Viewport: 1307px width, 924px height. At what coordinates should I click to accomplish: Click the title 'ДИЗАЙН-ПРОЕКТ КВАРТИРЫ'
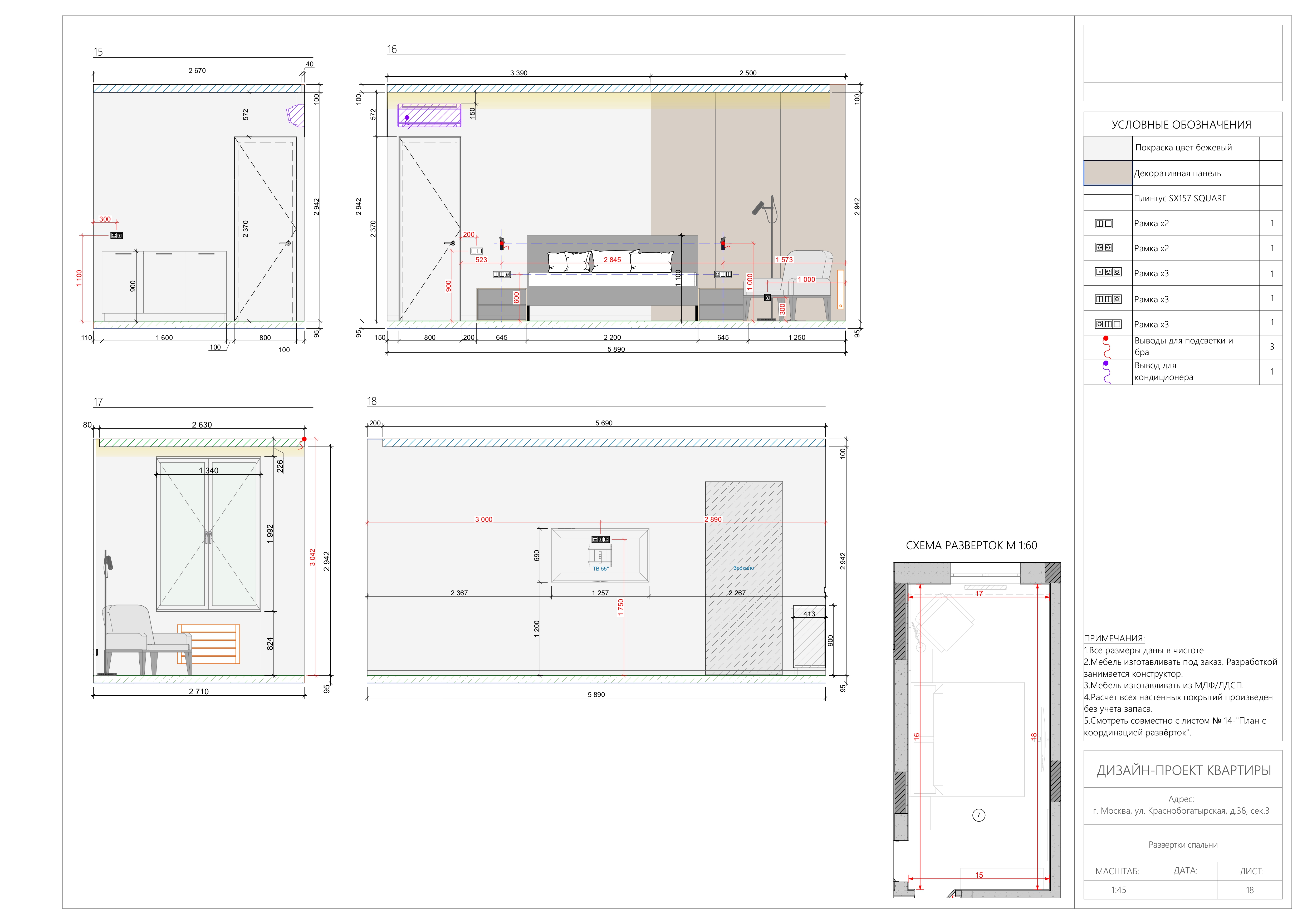click(1183, 770)
